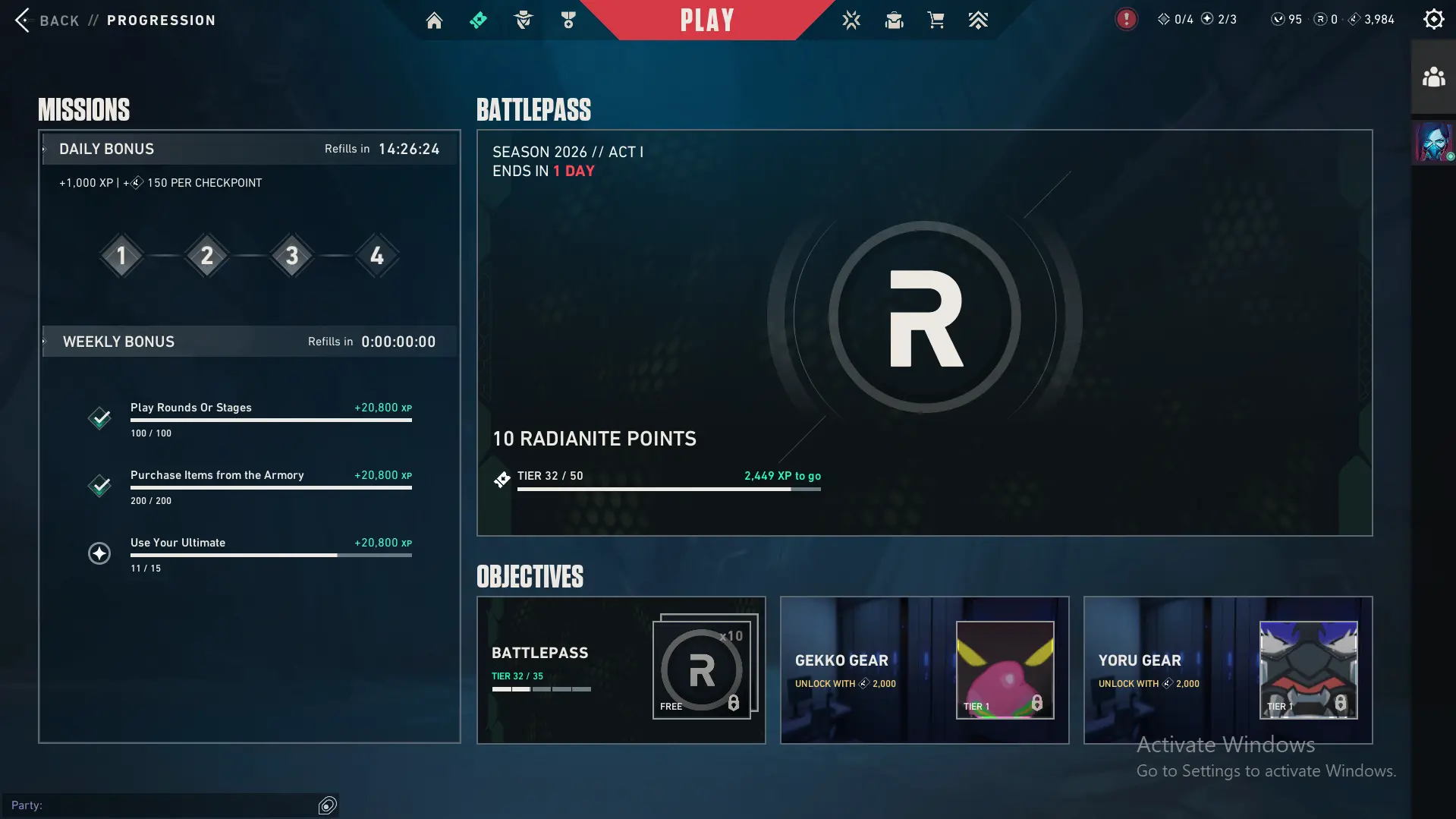Click the weekly mission counter 2/3
The height and width of the screenshot is (819, 1456).
(x=1219, y=19)
